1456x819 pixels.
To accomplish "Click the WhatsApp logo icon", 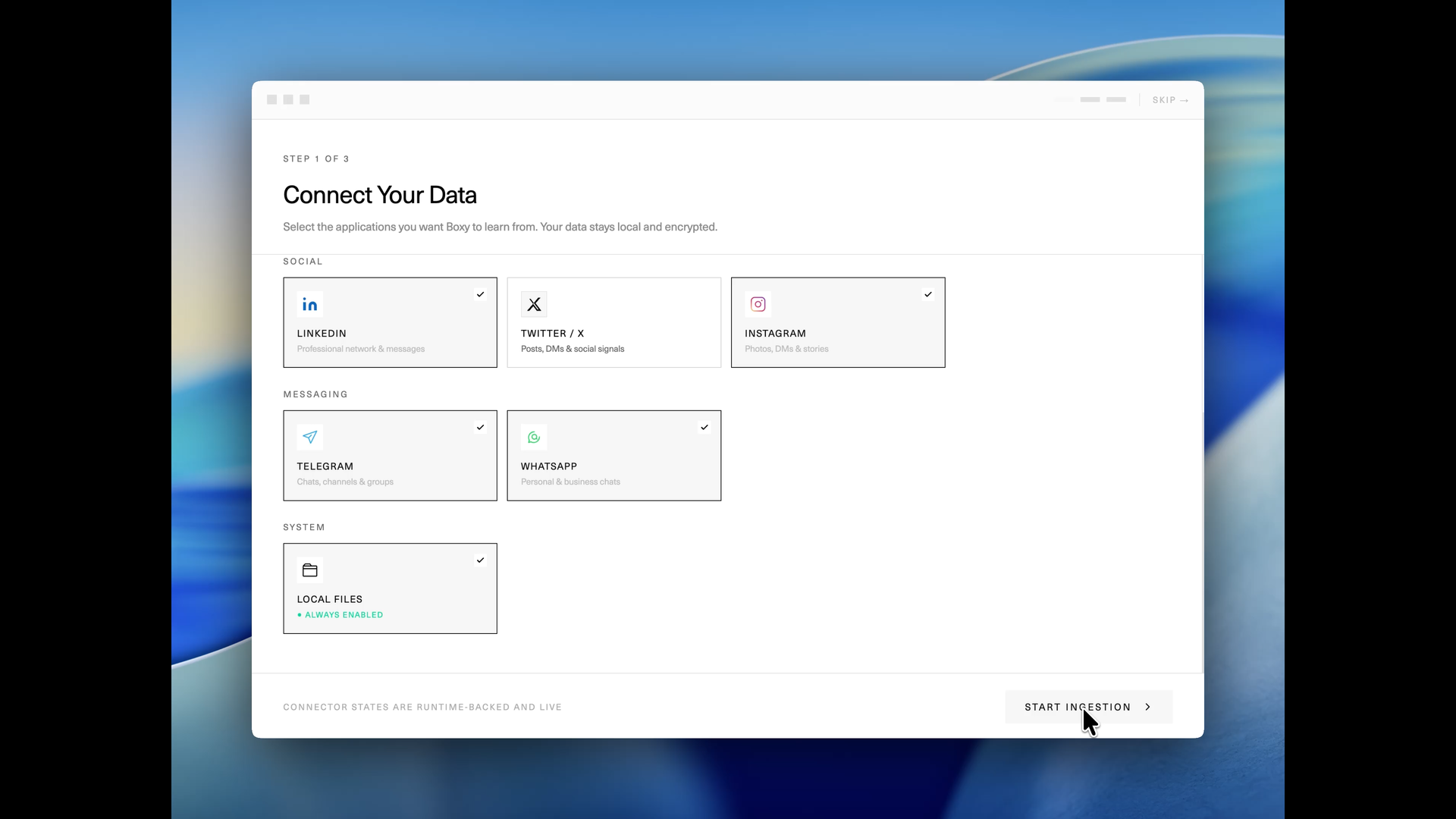I will click(534, 437).
